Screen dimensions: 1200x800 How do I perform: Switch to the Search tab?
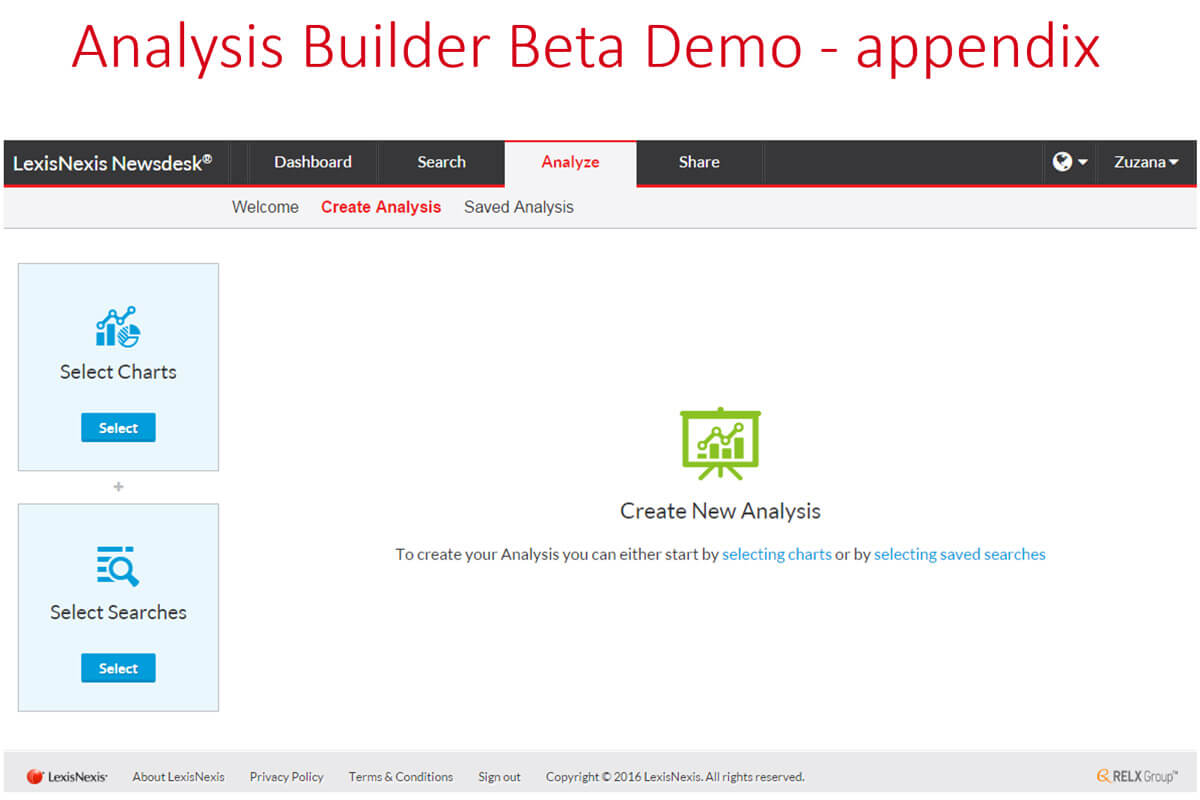[x=441, y=162]
